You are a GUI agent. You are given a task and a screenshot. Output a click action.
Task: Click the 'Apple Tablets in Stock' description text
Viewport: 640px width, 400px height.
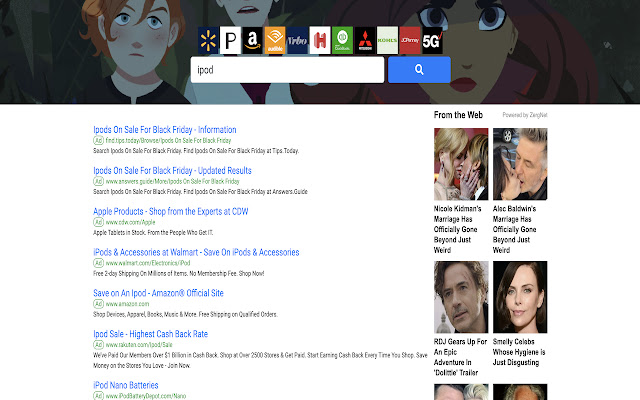[153, 233]
